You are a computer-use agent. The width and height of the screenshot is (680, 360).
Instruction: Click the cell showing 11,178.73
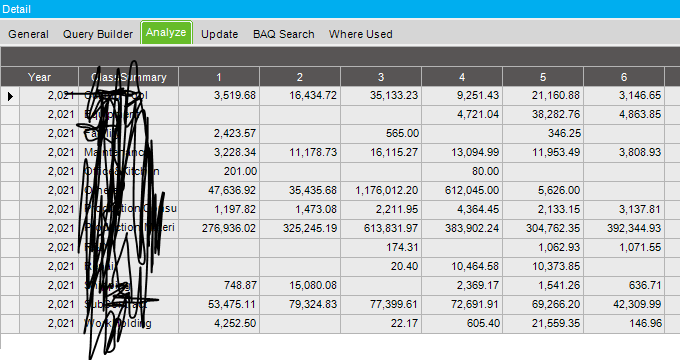point(300,153)
